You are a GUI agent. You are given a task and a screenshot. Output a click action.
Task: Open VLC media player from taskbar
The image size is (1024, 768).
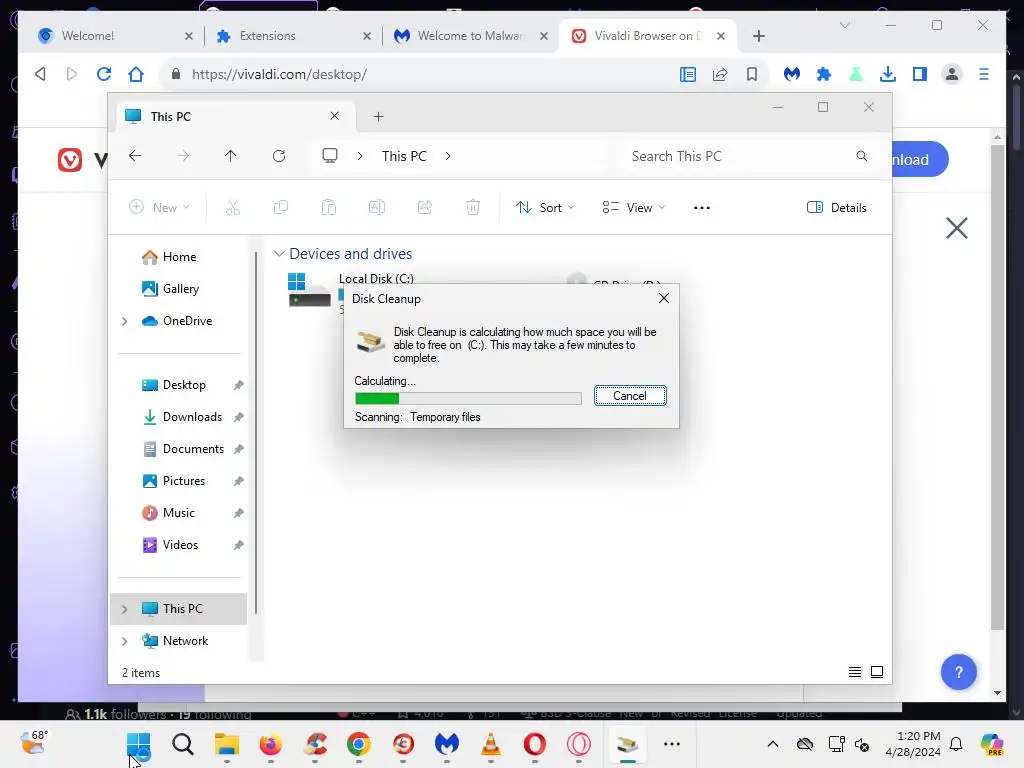(490, 744)
